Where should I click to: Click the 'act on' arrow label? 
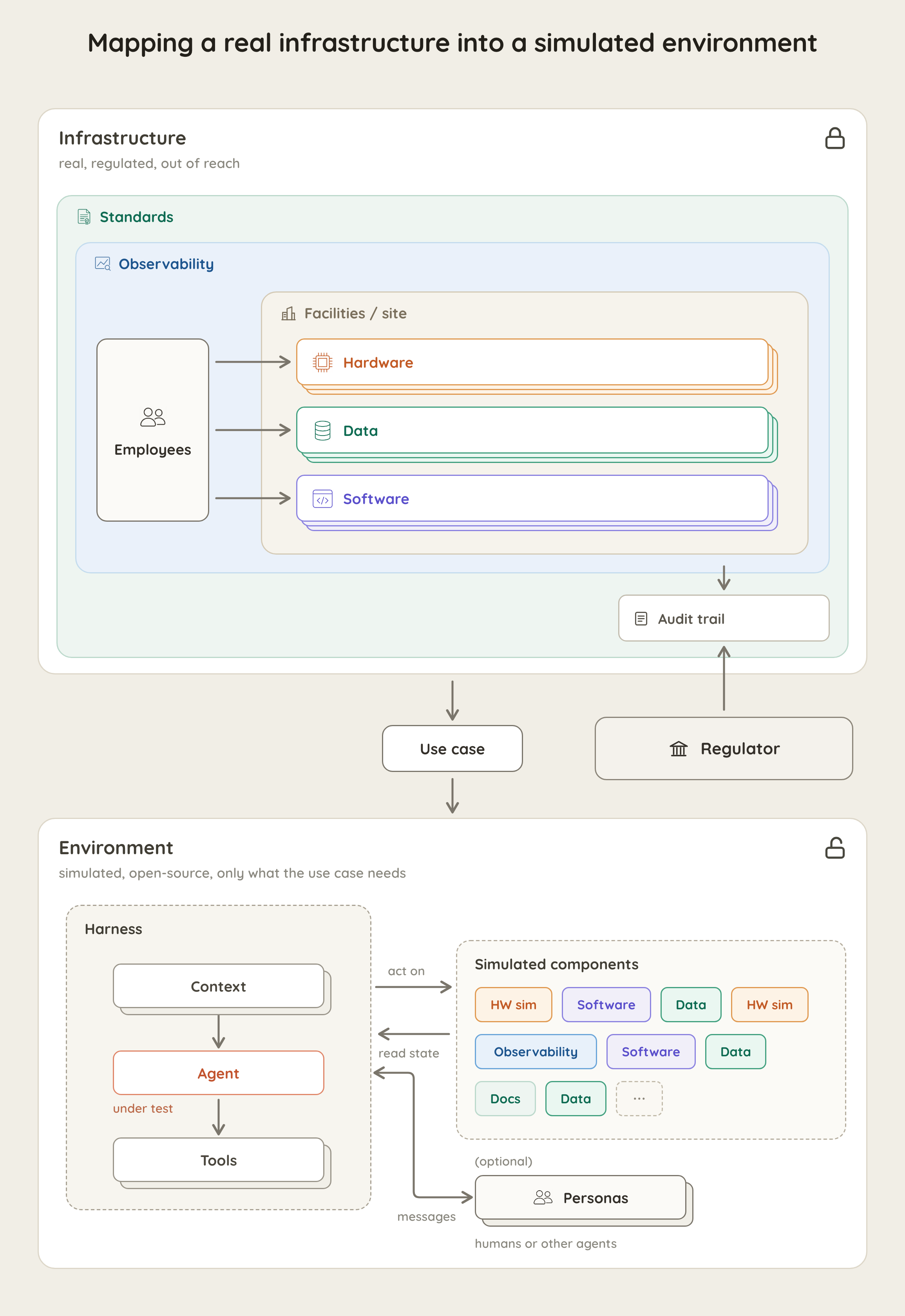point(406,971)
